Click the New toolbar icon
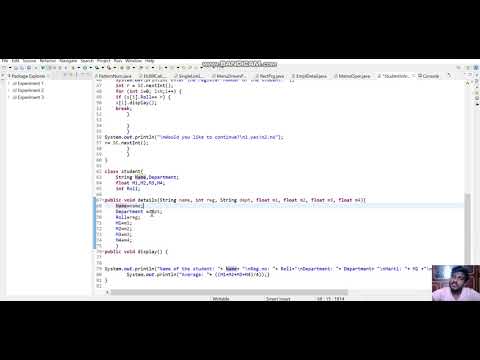The image size is (480, 360). point(4,68)
